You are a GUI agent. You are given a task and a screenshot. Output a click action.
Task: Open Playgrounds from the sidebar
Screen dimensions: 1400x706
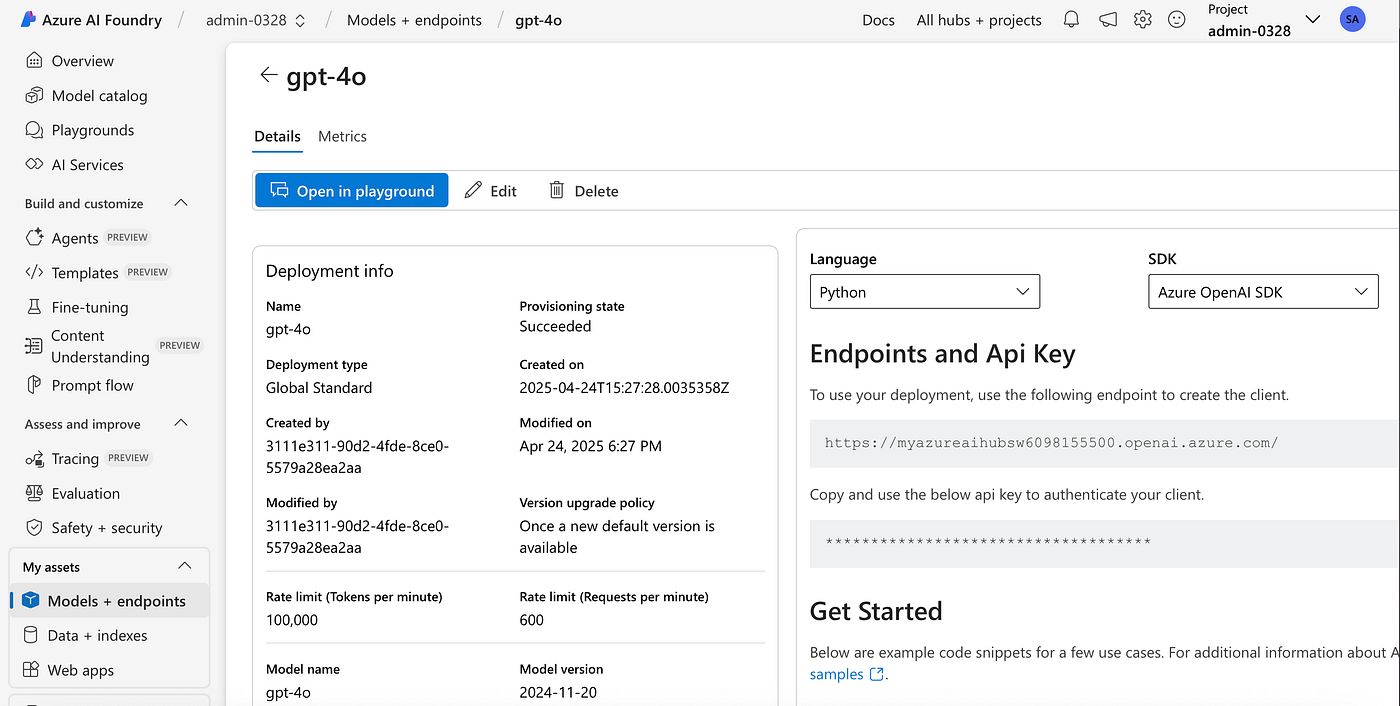pos(92,130)
